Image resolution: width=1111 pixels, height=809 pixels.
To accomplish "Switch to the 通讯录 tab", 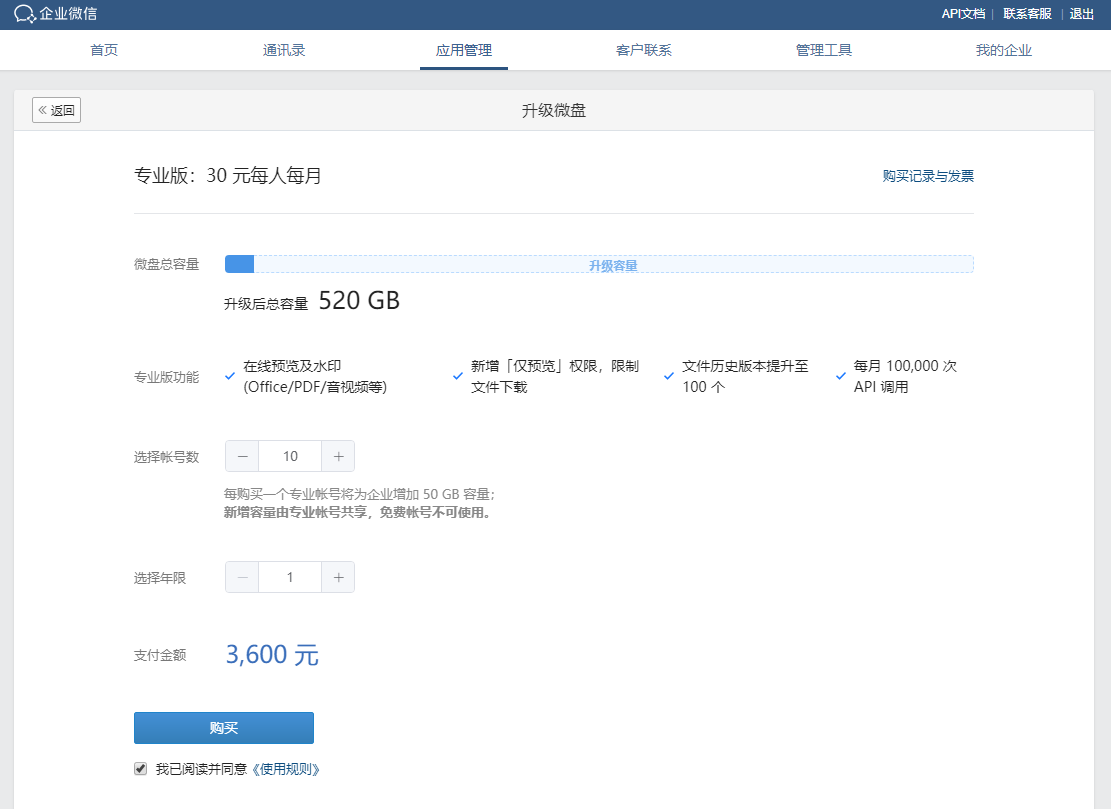I will [284, 50].
